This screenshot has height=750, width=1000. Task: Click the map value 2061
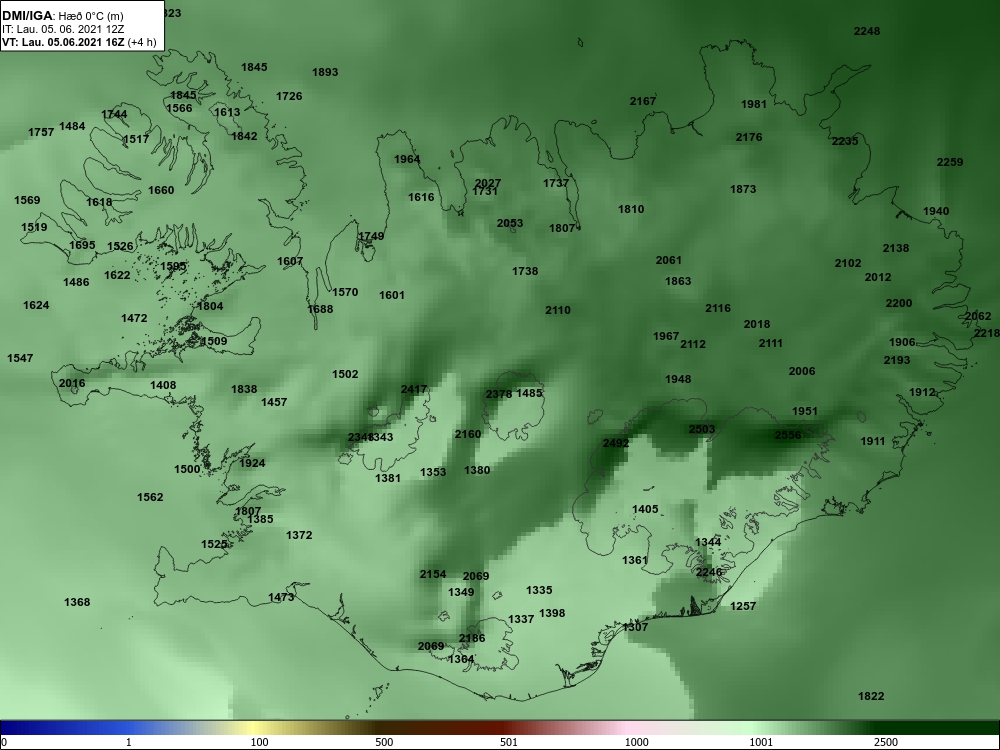click(668, 260)
